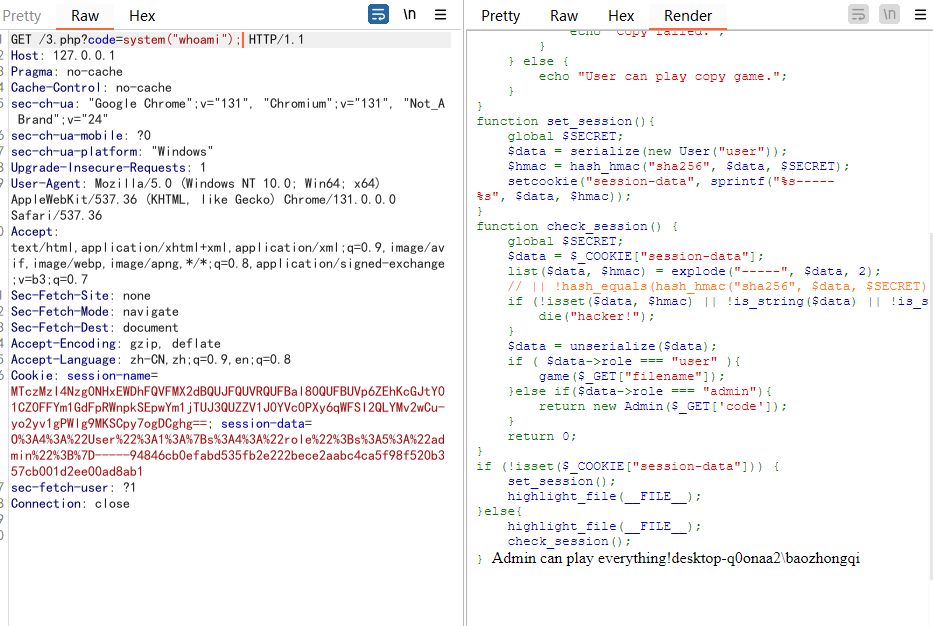Image resolution: width=933 pixels, height=626 pixels.
Task: Click the Pragma: no-cache header
Action: (x=67, y=72)
